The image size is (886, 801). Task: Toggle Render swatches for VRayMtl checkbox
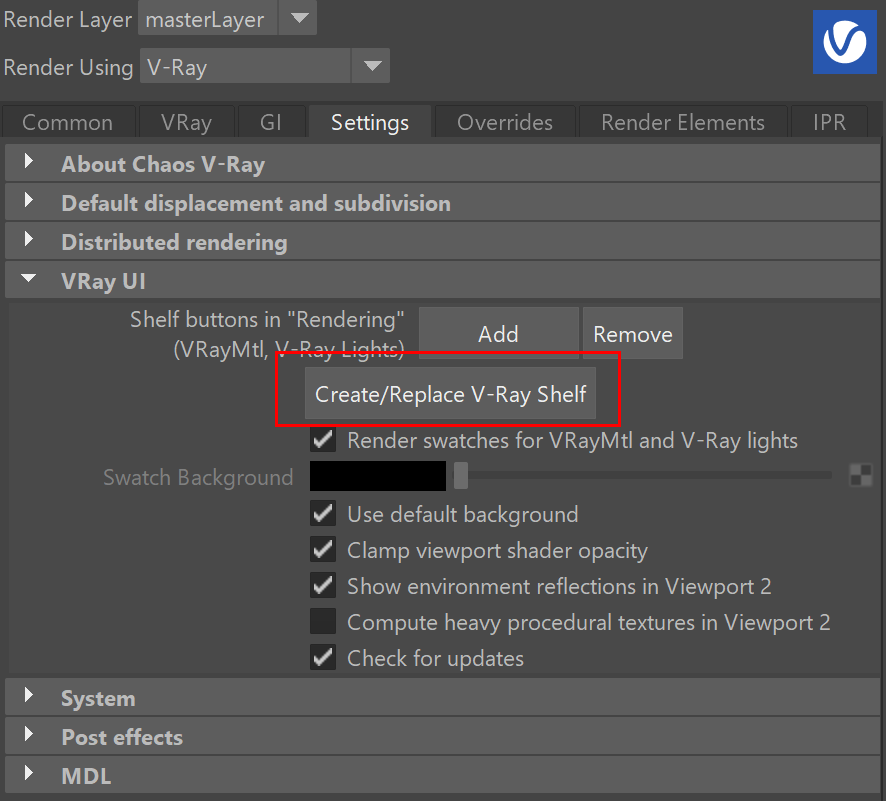[323, 440]
